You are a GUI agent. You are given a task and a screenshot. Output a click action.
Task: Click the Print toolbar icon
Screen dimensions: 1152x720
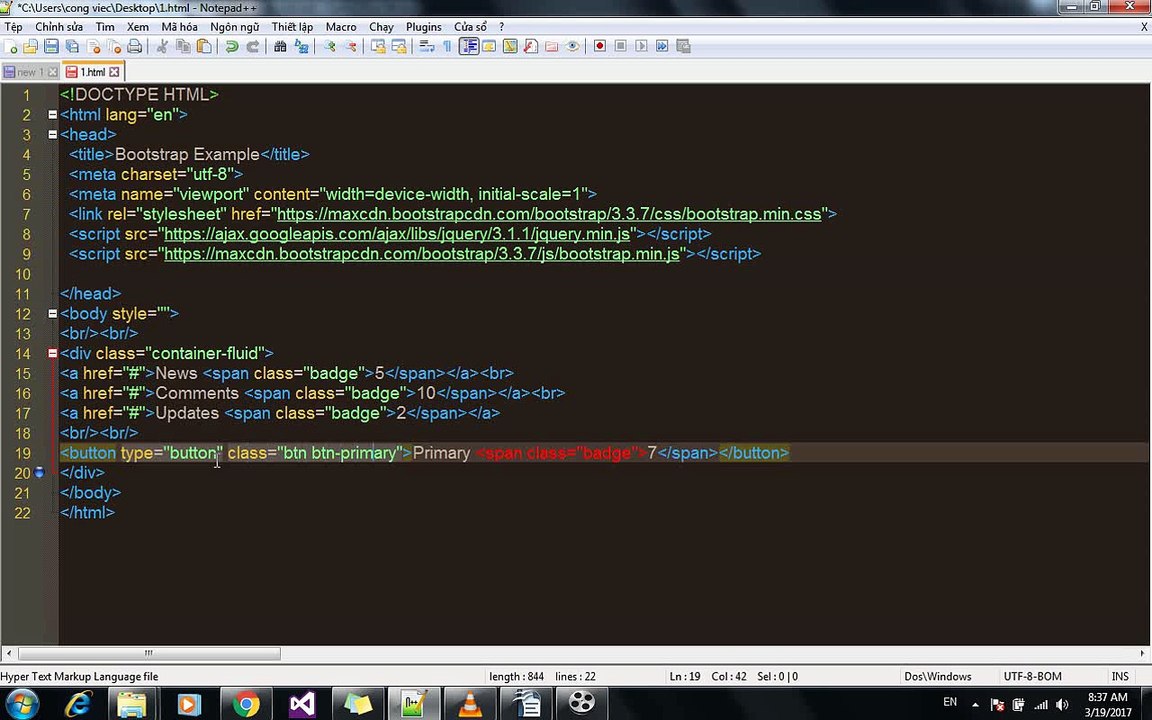pos(134,46)
